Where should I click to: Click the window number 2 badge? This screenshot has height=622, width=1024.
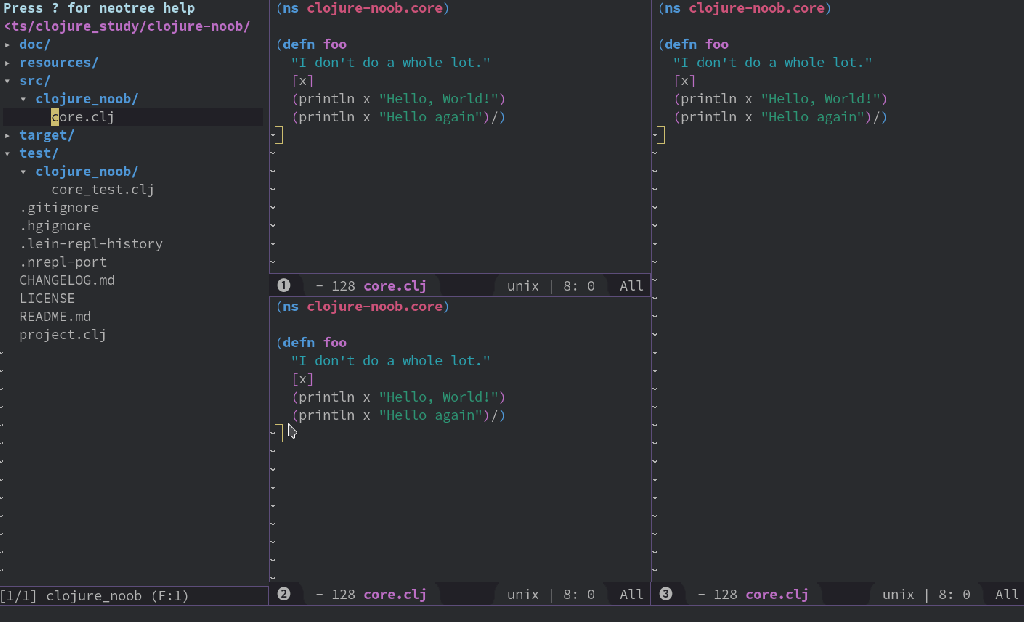coord(283,594)
